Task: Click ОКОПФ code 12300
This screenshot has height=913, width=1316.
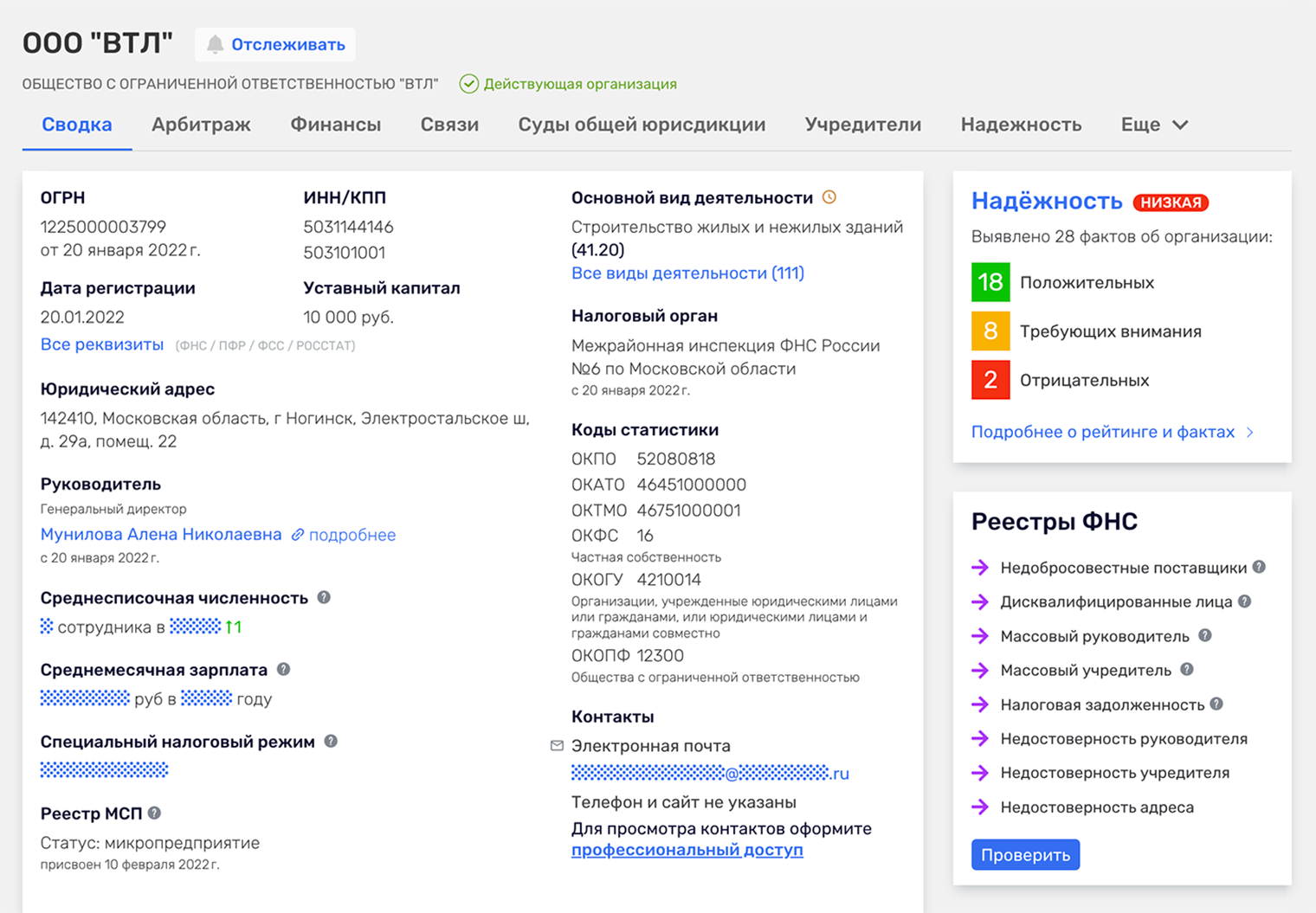Action: click(660, 656)
